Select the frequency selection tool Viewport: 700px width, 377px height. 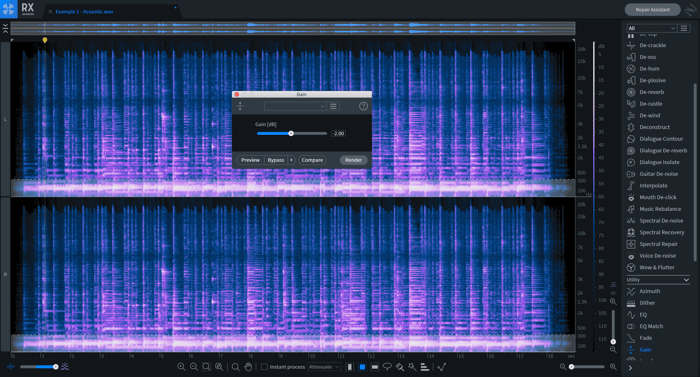point(375,367)
